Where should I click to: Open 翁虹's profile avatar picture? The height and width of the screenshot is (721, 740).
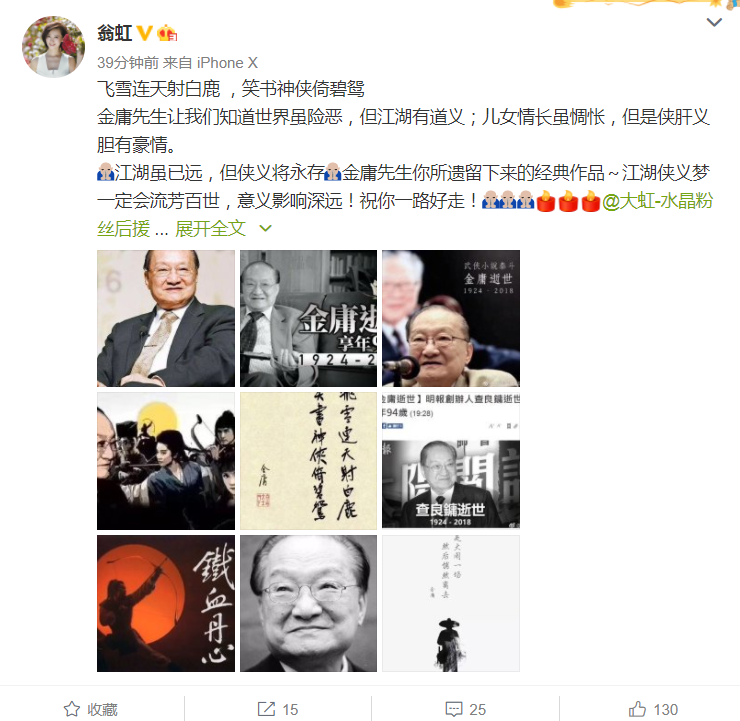53,46
